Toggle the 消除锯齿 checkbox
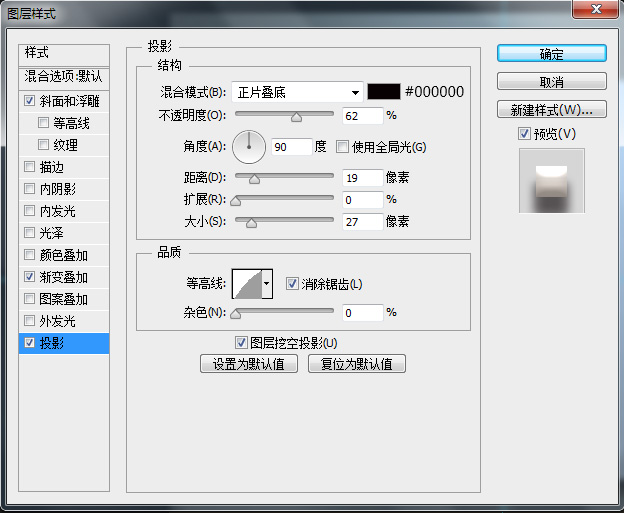Viewport: 624px width, 513px height. pos(292,284)
